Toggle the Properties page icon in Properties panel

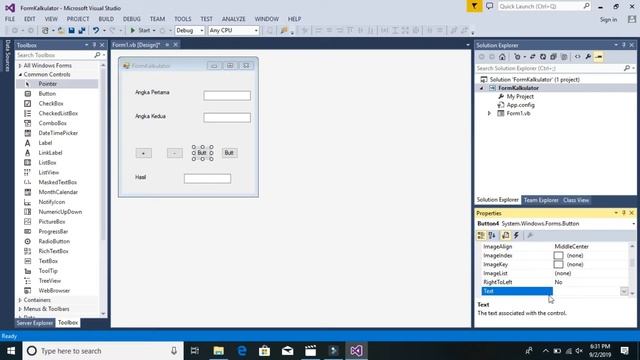coord(505,235)
